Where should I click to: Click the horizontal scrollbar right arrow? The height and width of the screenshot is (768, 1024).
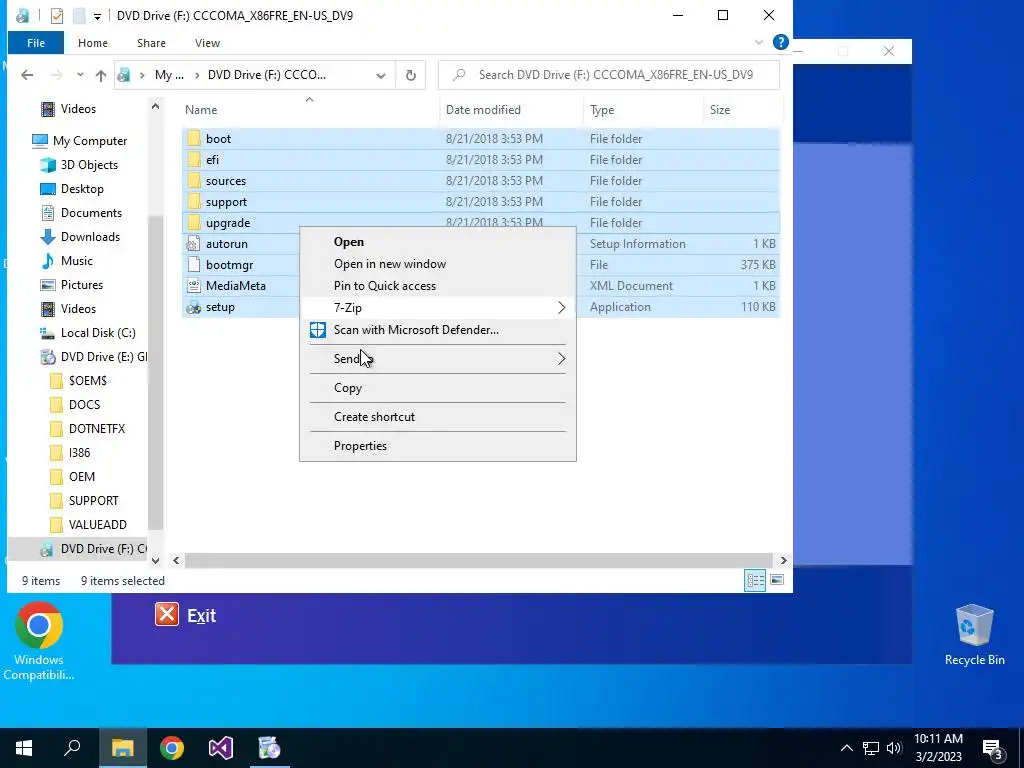pos(784,560)
